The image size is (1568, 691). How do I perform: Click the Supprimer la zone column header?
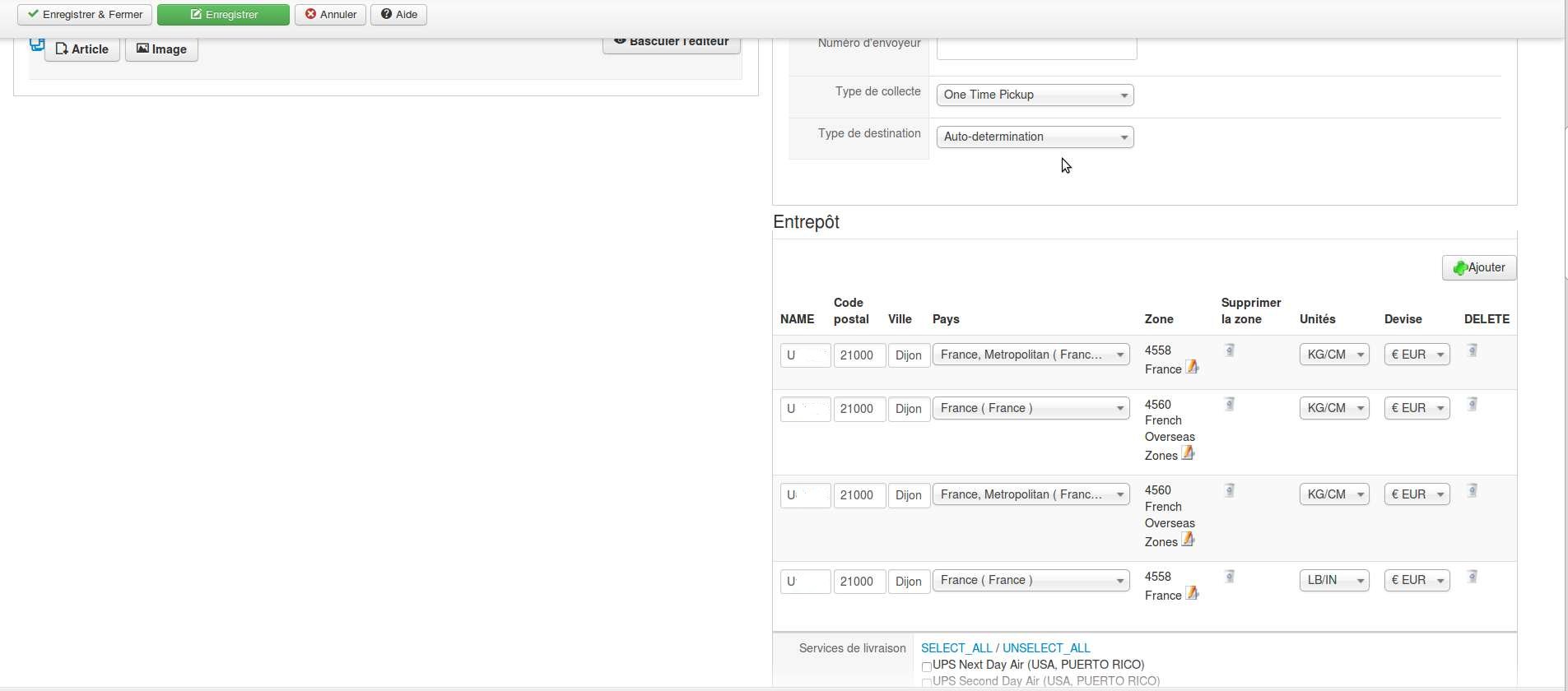1251,311
